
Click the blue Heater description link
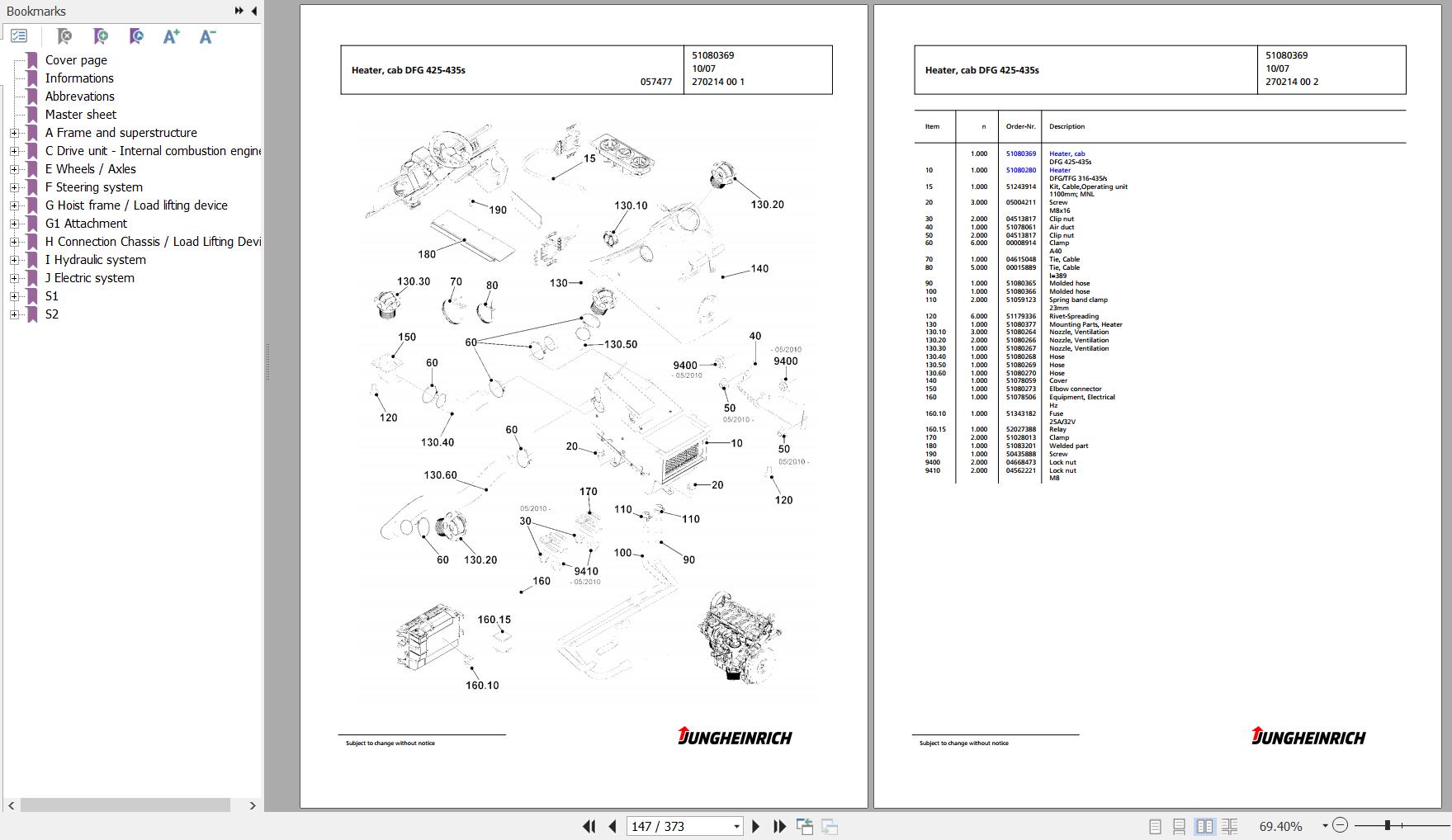1060,170
